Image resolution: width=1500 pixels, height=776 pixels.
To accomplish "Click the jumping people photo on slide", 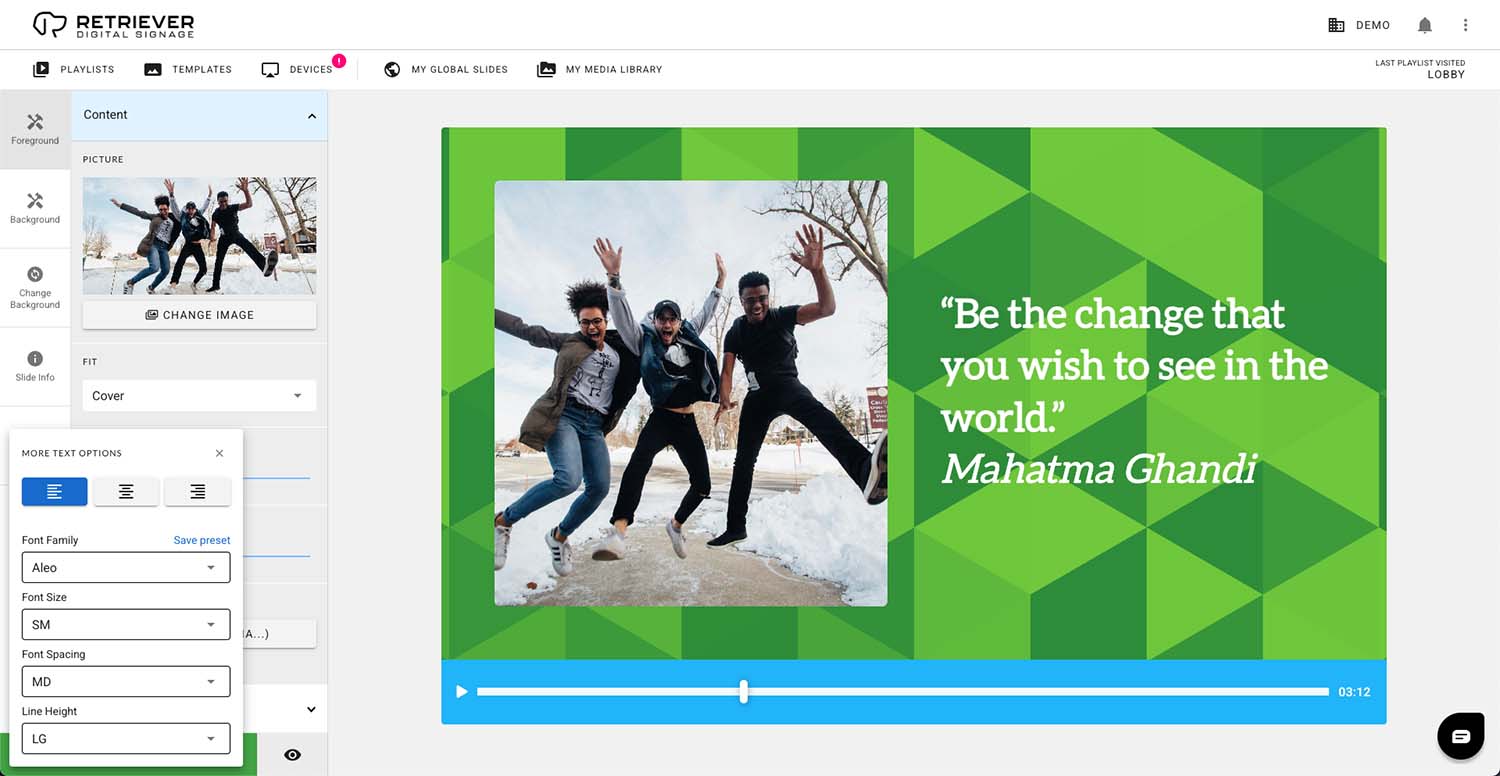I will [691, 393].
